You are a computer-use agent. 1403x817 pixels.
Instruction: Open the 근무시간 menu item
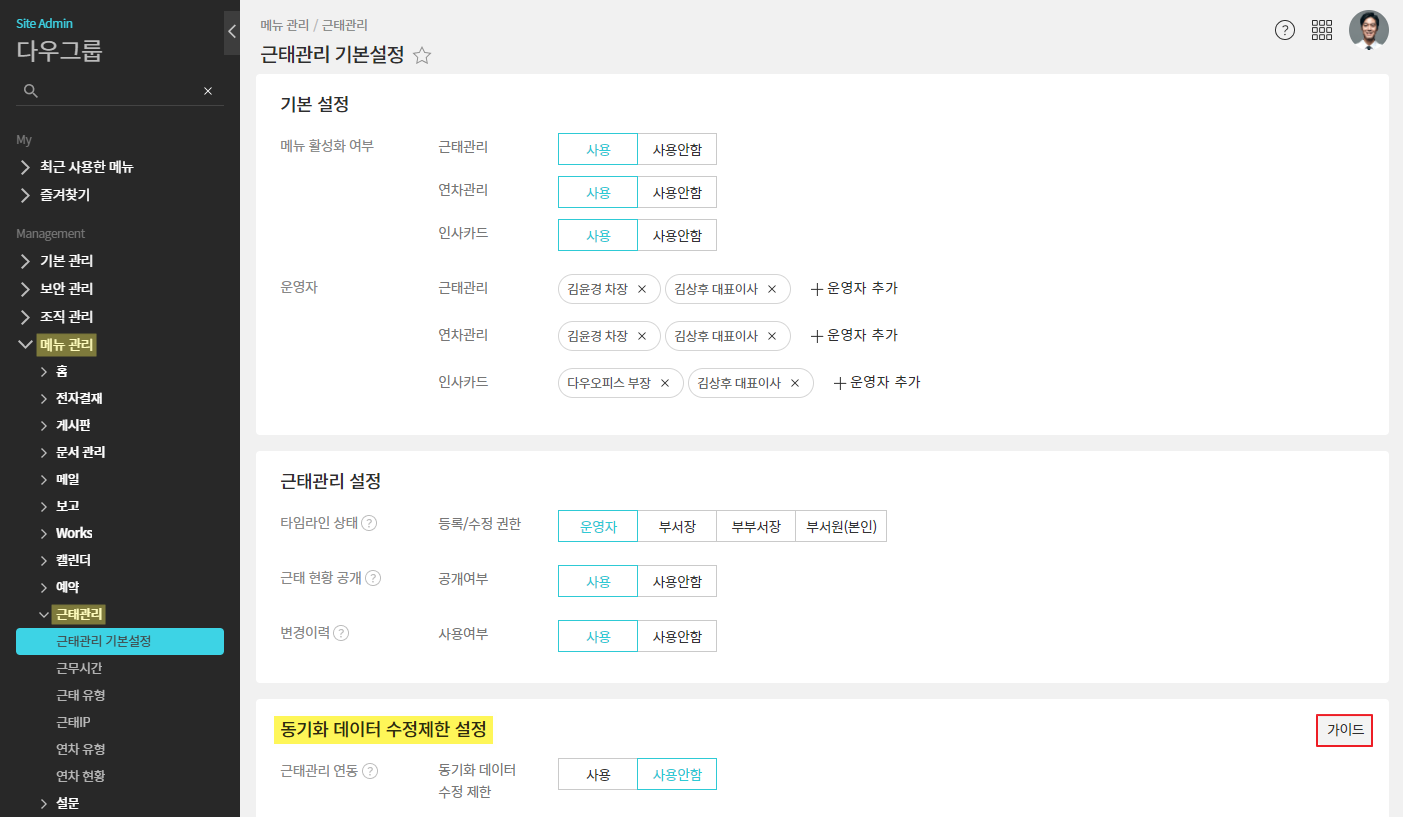click(79, 668)
